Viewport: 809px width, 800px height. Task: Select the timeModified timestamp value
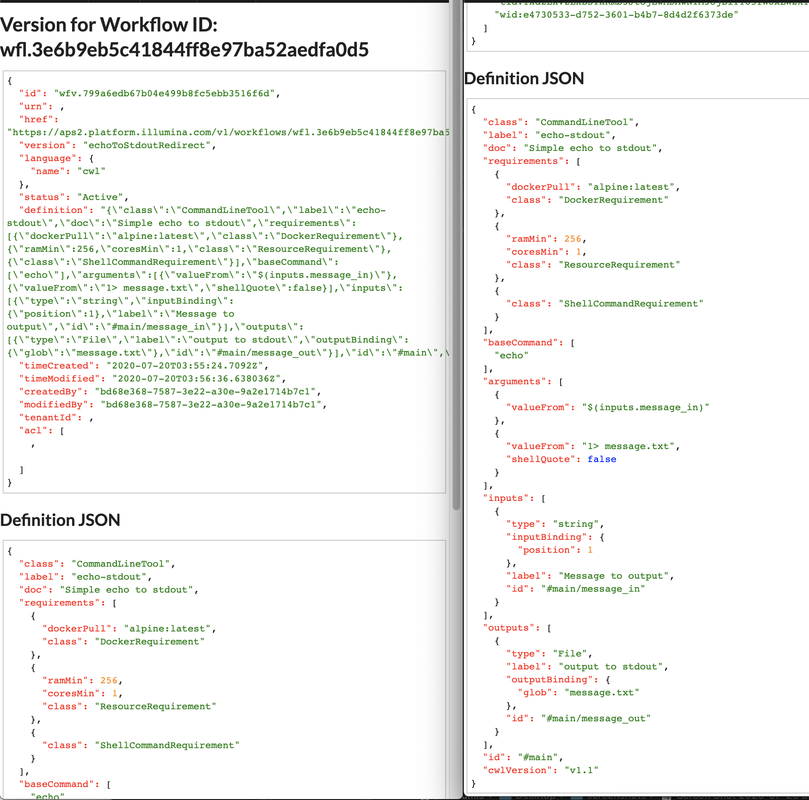(x=196, y=379)
